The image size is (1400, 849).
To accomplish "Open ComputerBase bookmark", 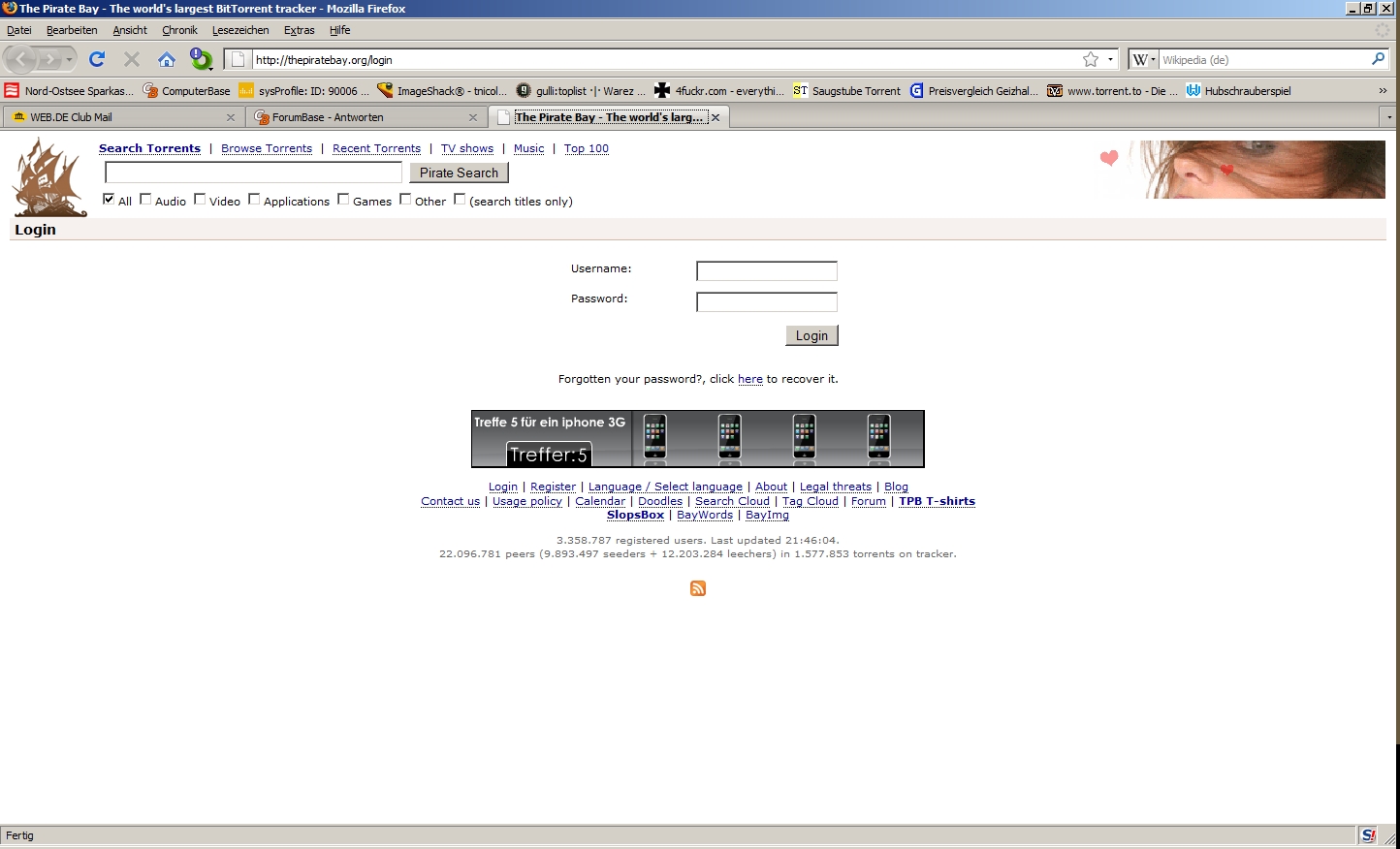I will tap(186, 90).
